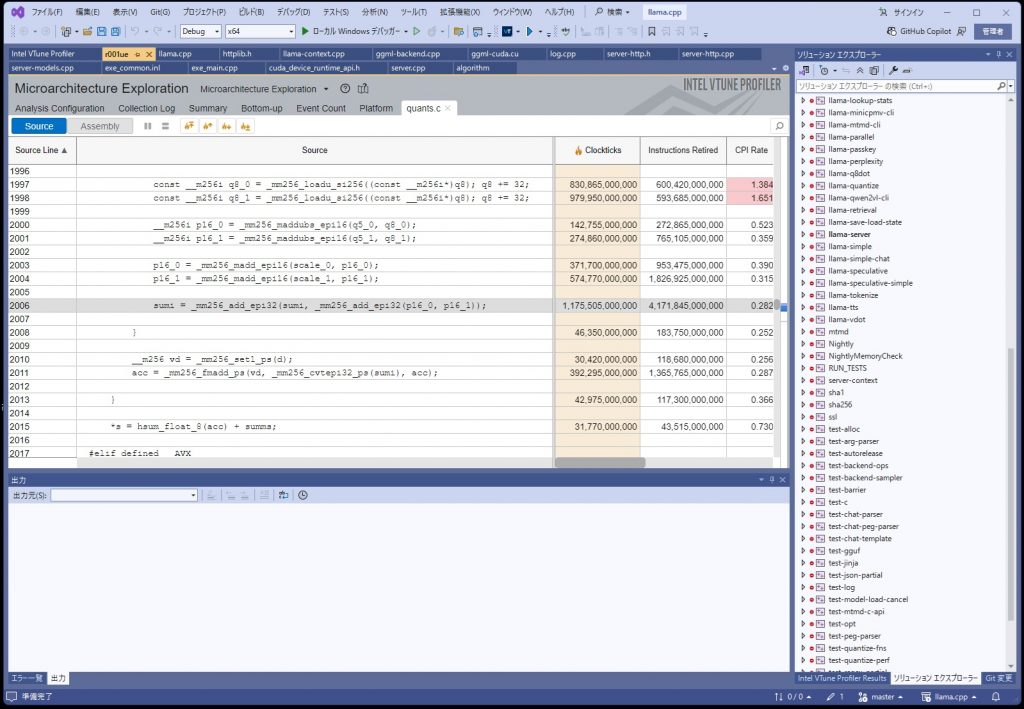This screenshot has width=1024, height=709.
Task: Switch to Assembly view toggle
Action: (x=100, y=126)
